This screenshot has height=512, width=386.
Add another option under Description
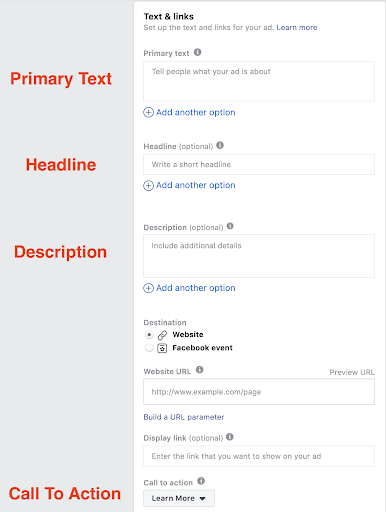tap(189, 288)
